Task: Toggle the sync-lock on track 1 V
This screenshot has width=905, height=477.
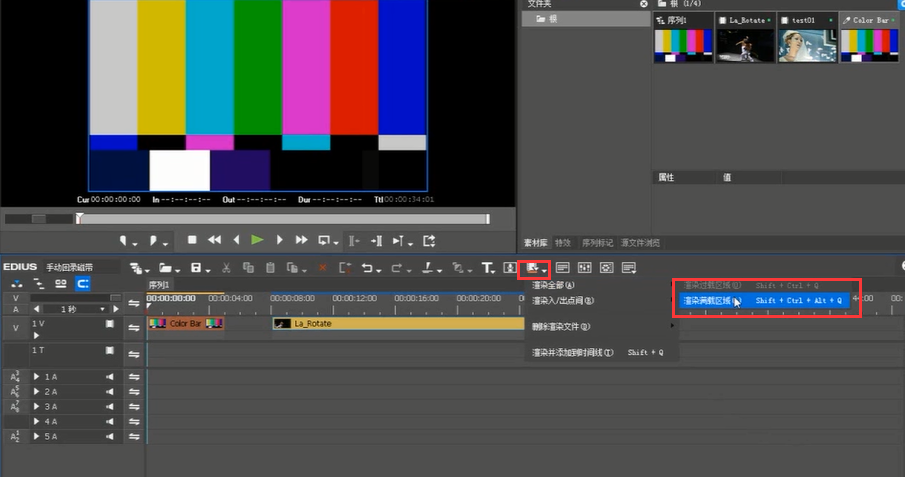Action: coord(133,328)
